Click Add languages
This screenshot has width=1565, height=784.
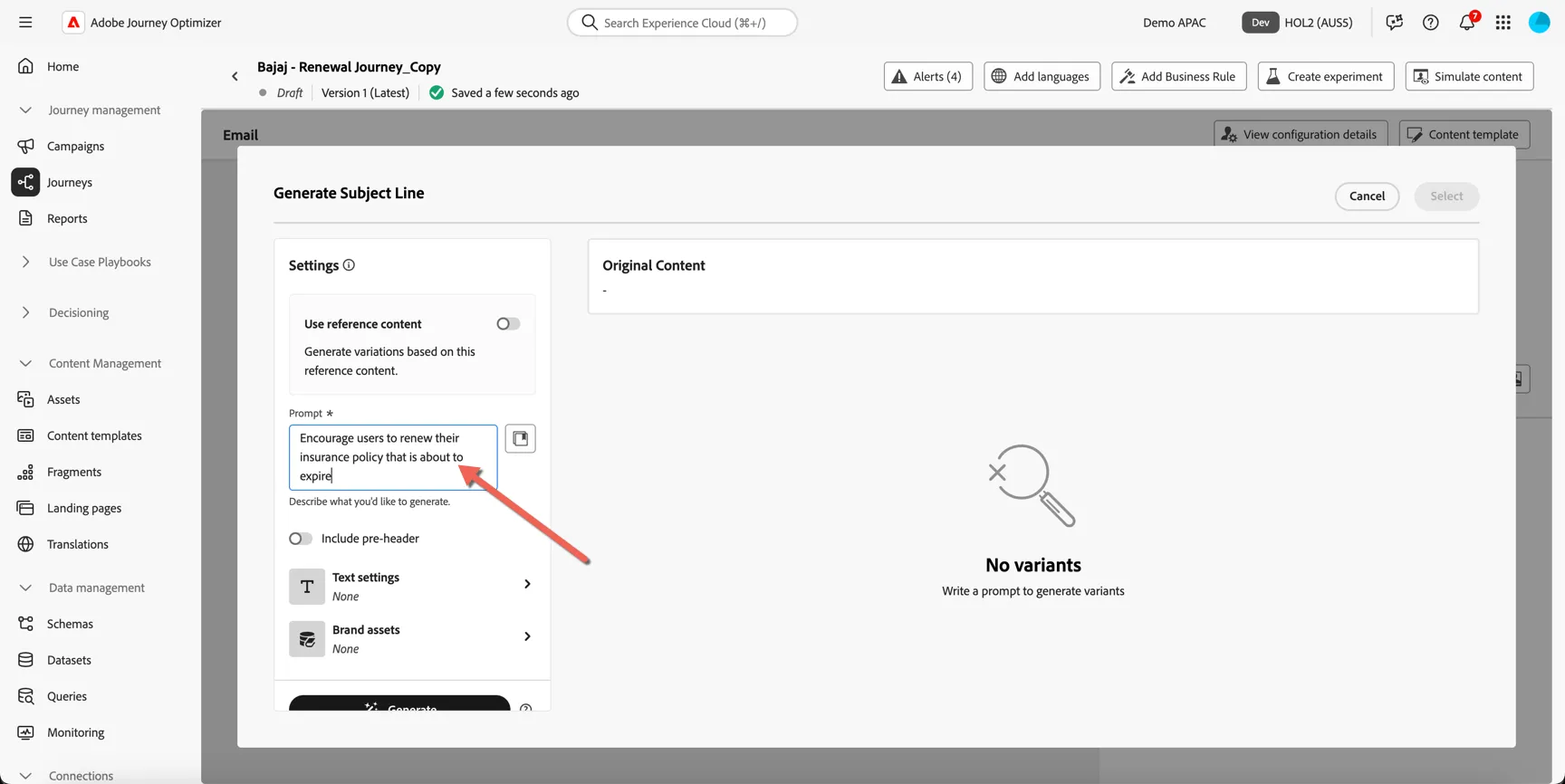pos(1042,76)
